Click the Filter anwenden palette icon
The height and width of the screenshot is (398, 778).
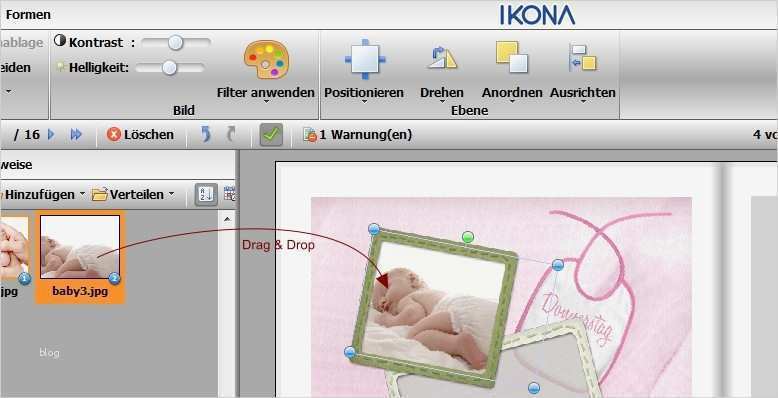coord(266,60)
